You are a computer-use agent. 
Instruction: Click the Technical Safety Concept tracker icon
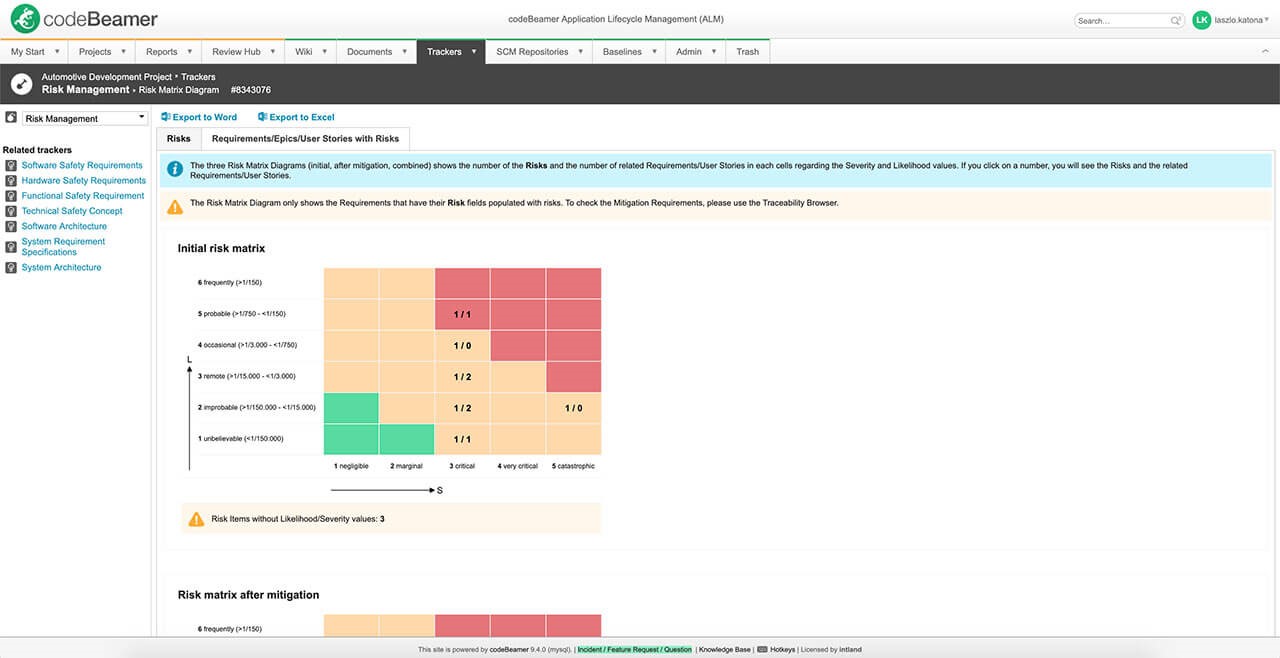[11, 211]
